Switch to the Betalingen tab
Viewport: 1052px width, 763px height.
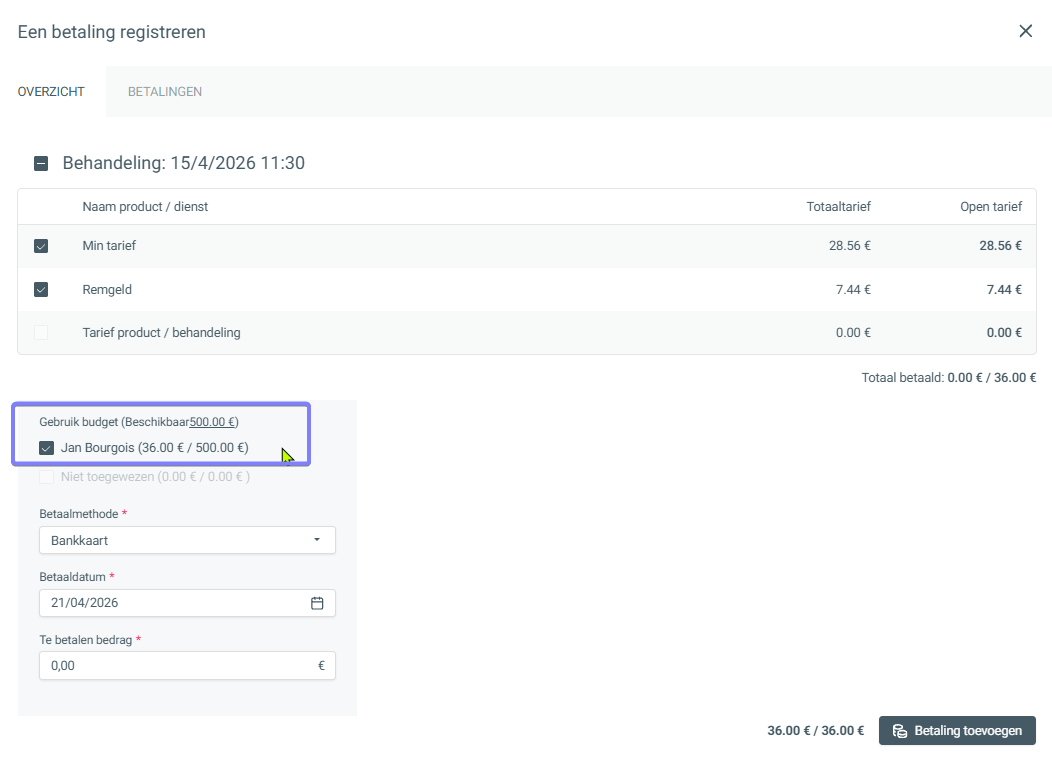point(165,92)
